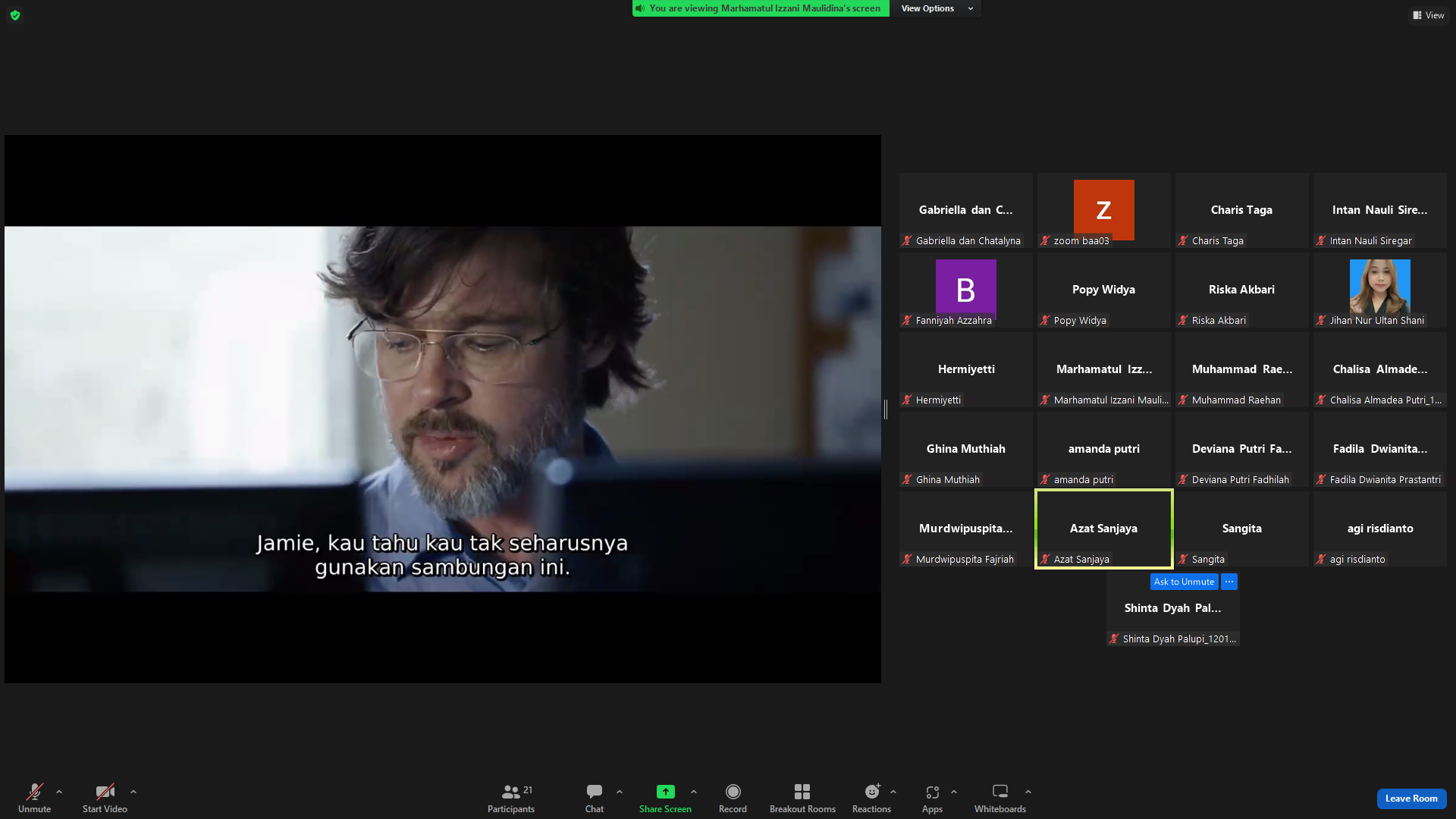Select the Shinta Dyah Palupi participant tile

1173,609
